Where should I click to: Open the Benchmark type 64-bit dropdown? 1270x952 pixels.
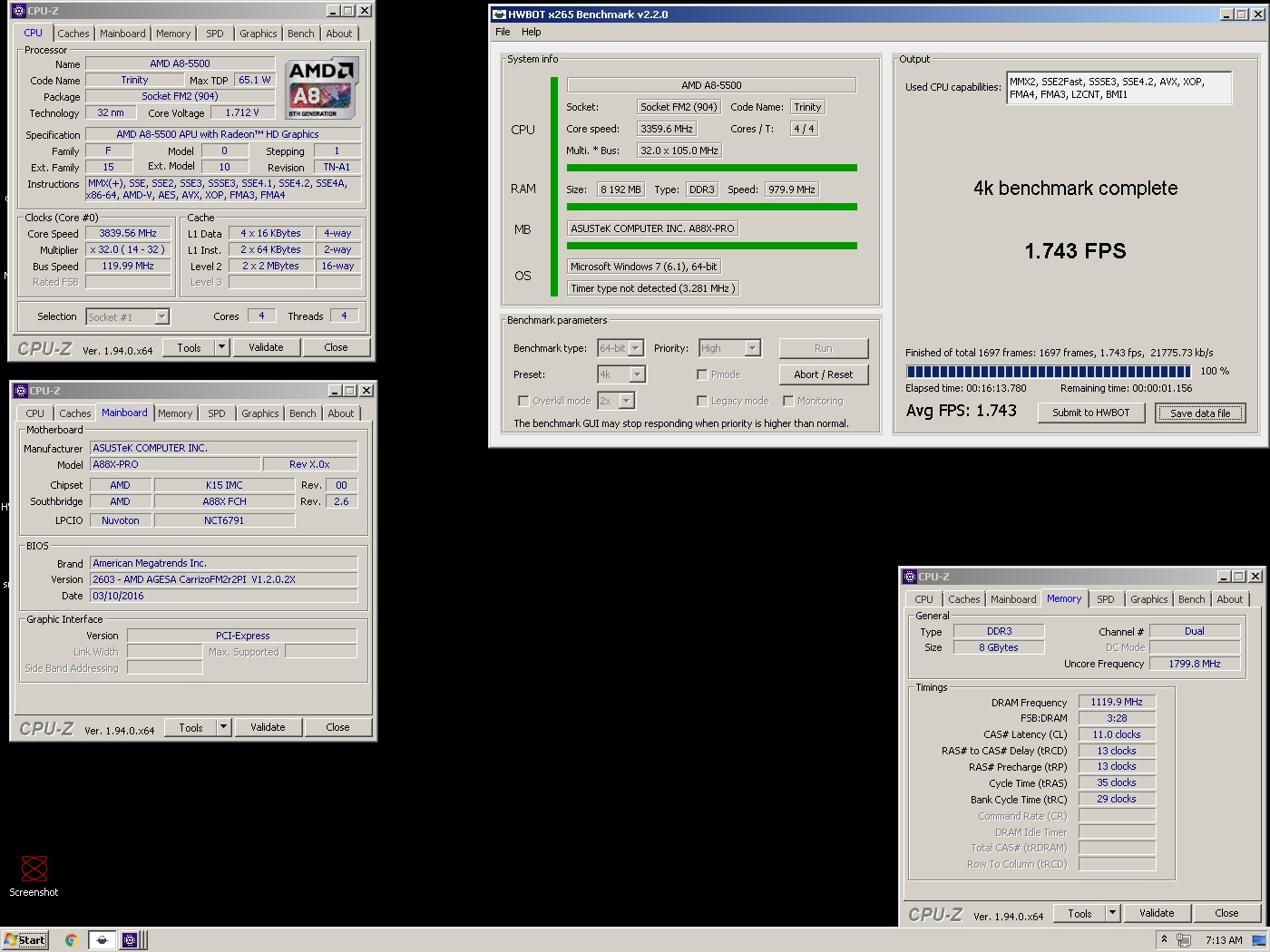click(636, 348)
